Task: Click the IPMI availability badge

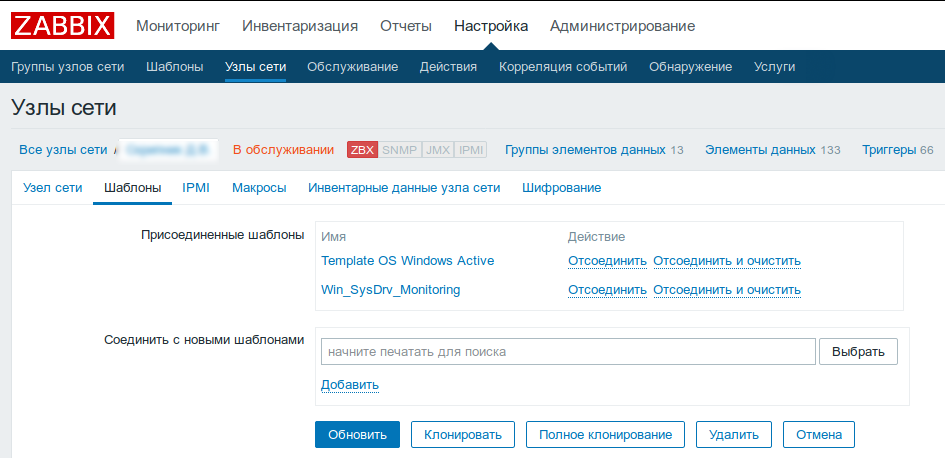Action: (471, 150)
